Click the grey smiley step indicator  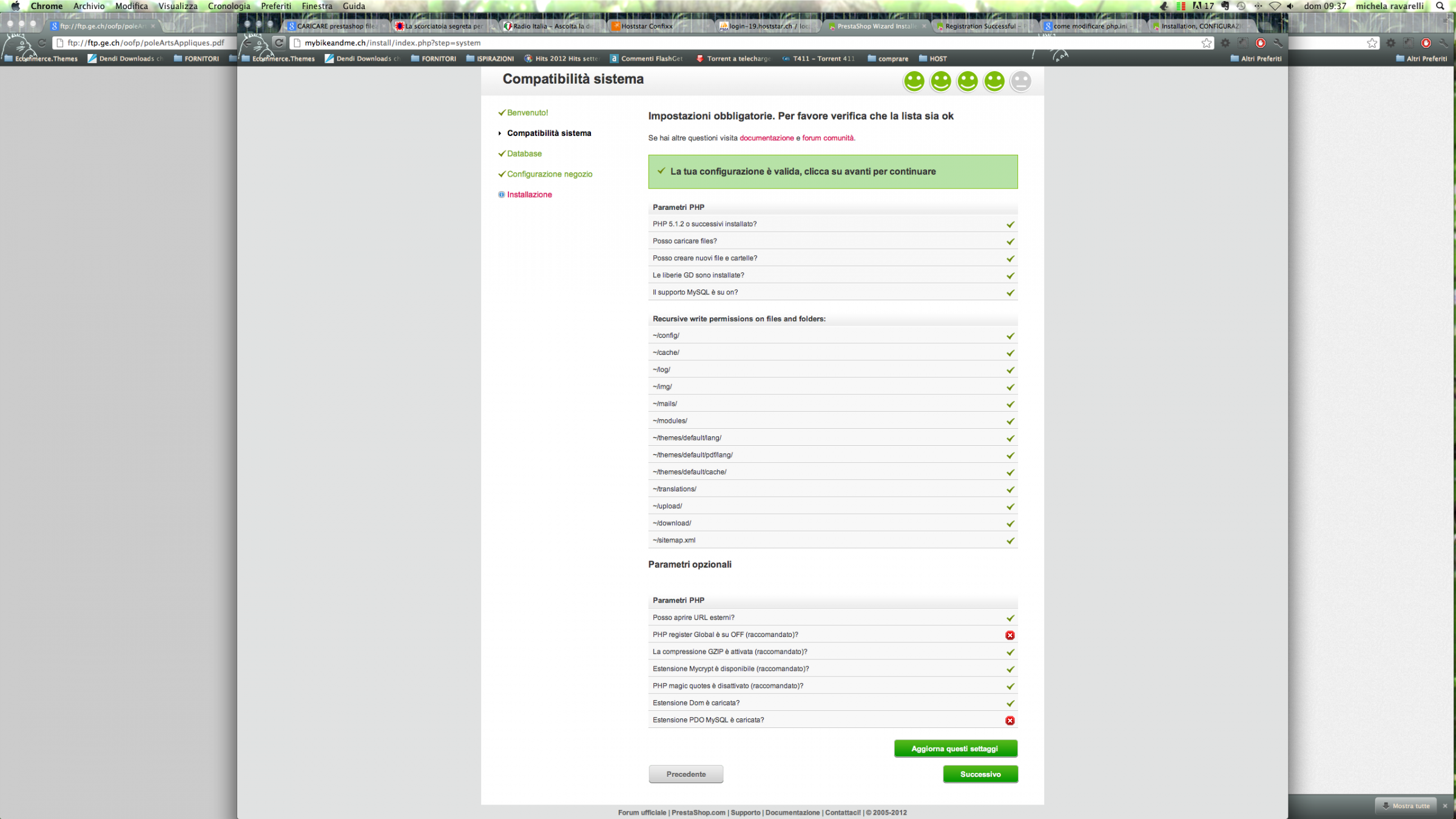click(x=1020, y=81)
